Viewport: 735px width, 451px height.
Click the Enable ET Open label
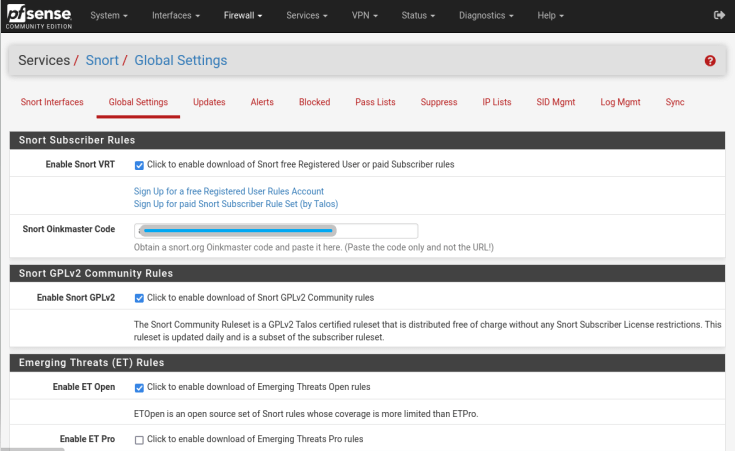[84, 387]
